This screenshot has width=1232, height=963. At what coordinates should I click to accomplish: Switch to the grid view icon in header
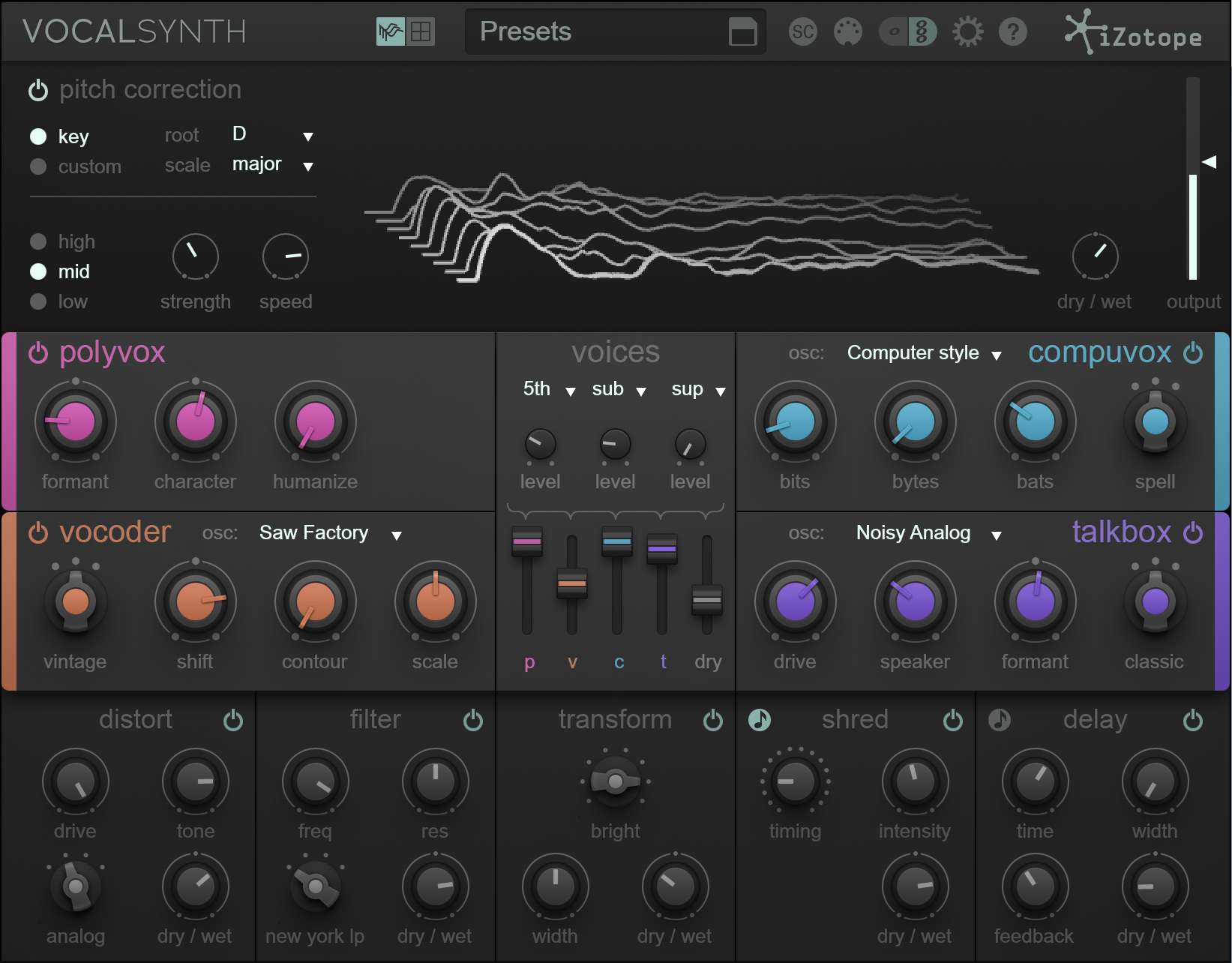coord(421,31)
